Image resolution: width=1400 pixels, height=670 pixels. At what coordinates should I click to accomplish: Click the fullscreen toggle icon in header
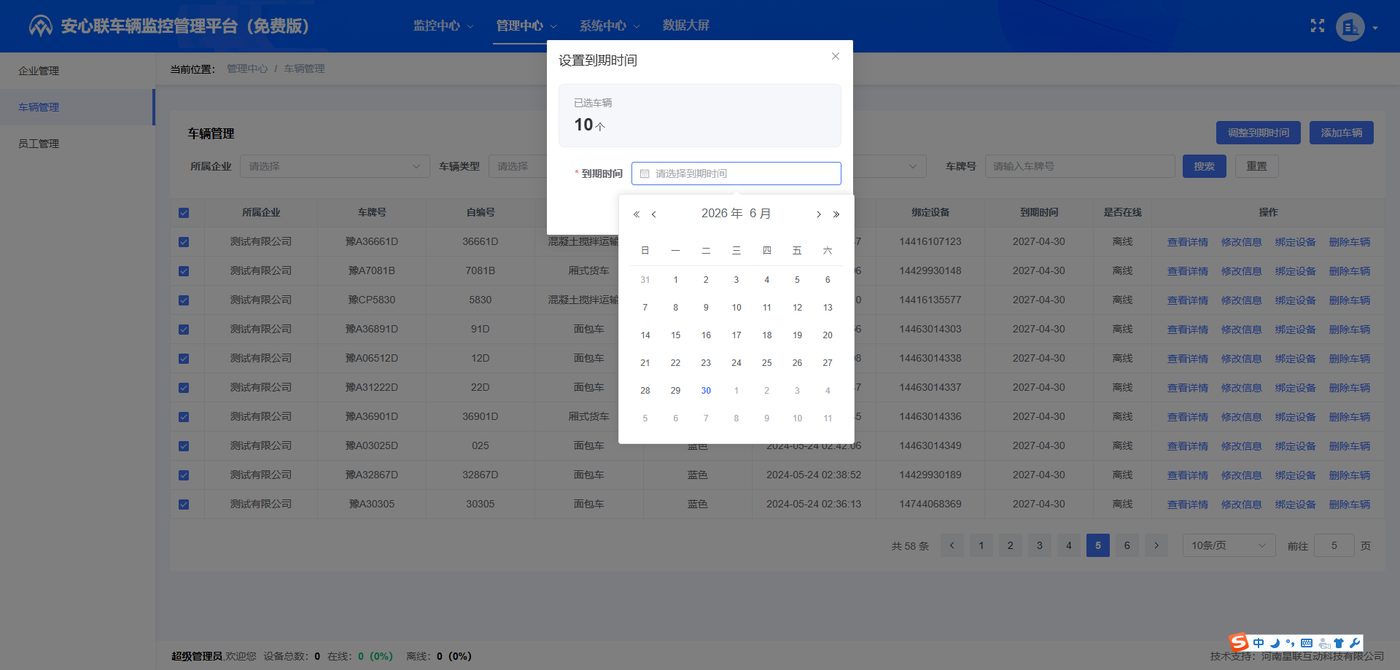coord(1317,26)
